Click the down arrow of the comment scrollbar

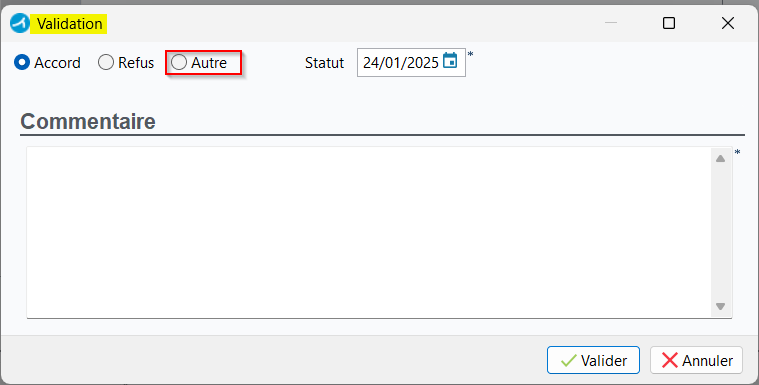coord(720,306)
